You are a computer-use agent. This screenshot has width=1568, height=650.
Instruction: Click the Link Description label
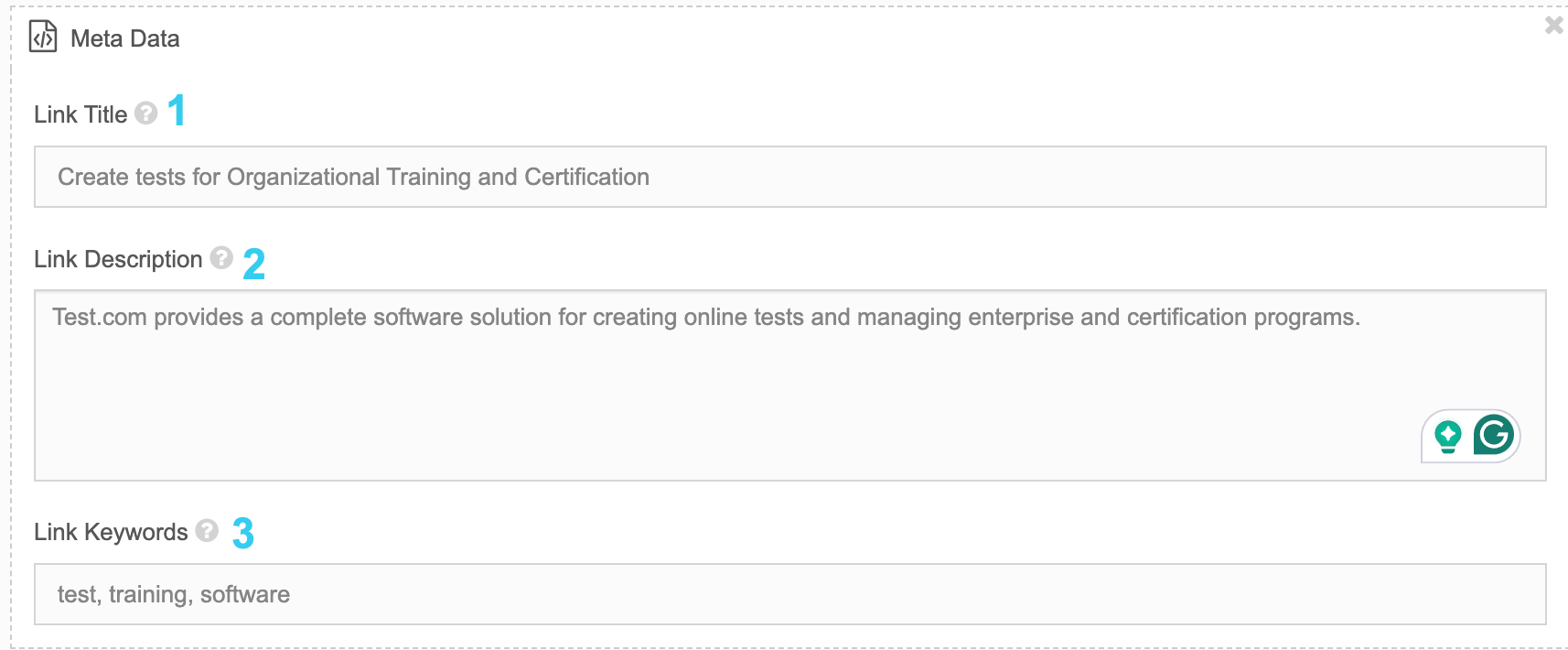click(118, 259)
